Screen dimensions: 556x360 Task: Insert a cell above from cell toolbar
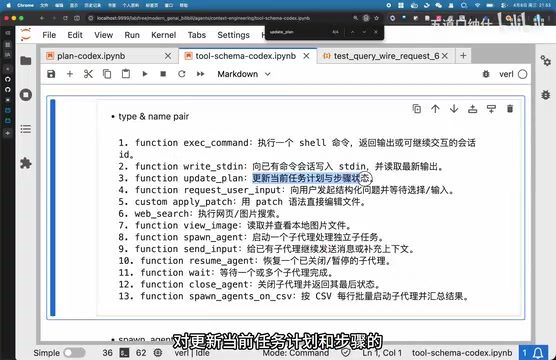(x=472, y=109)
